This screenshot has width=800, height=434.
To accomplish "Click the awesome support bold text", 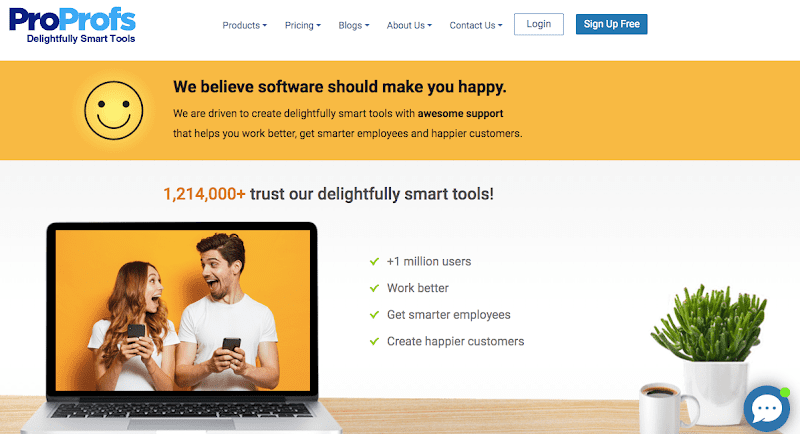I will (x=460, y=113).
